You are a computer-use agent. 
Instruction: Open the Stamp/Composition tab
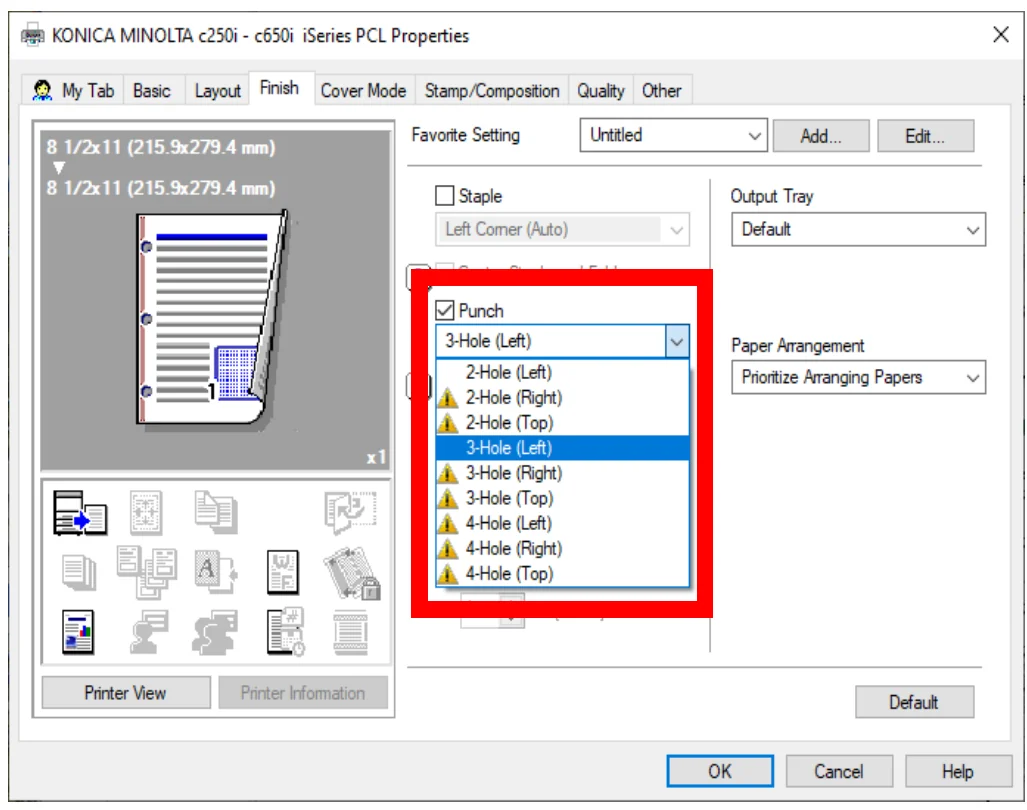(491, 90)
